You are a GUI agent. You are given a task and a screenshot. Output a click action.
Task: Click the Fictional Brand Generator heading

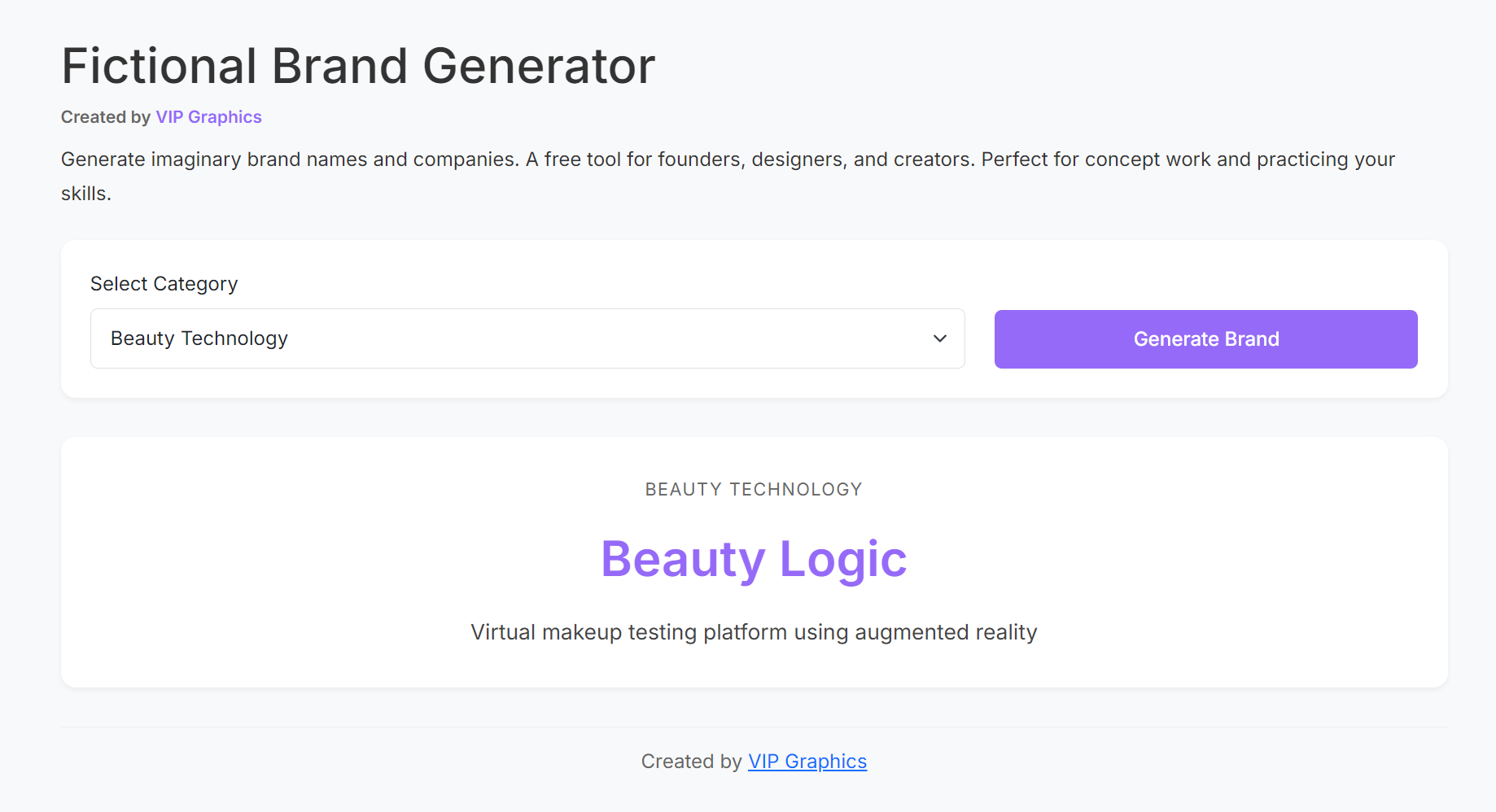tap(358, 65)
